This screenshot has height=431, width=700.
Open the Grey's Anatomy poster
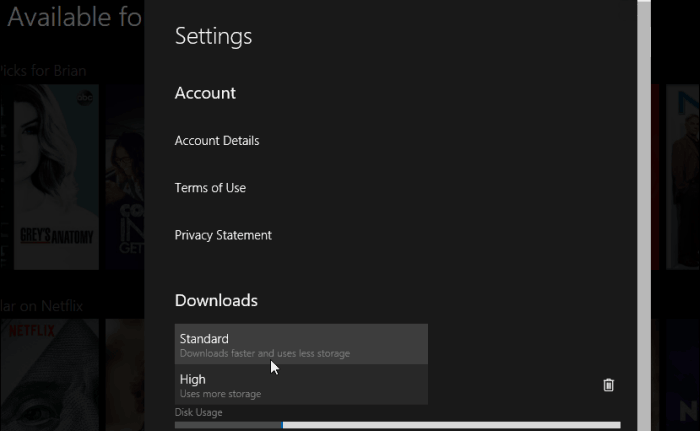point(57,177)
